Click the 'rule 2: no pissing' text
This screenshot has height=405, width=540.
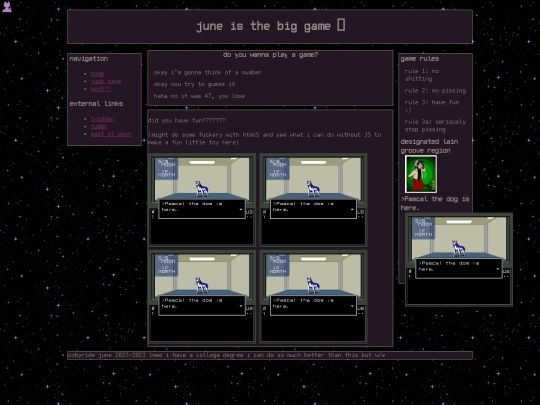[x=435, y=91]
